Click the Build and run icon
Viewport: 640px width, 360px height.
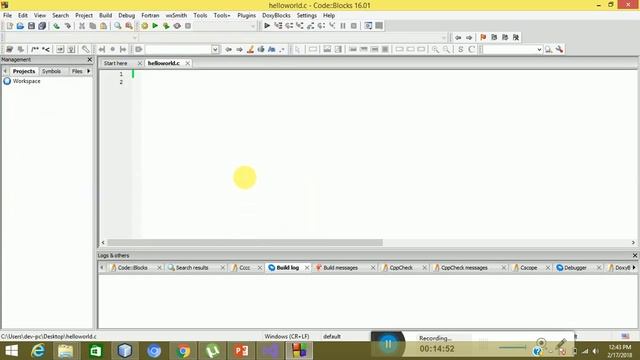[x=166, y=26]
